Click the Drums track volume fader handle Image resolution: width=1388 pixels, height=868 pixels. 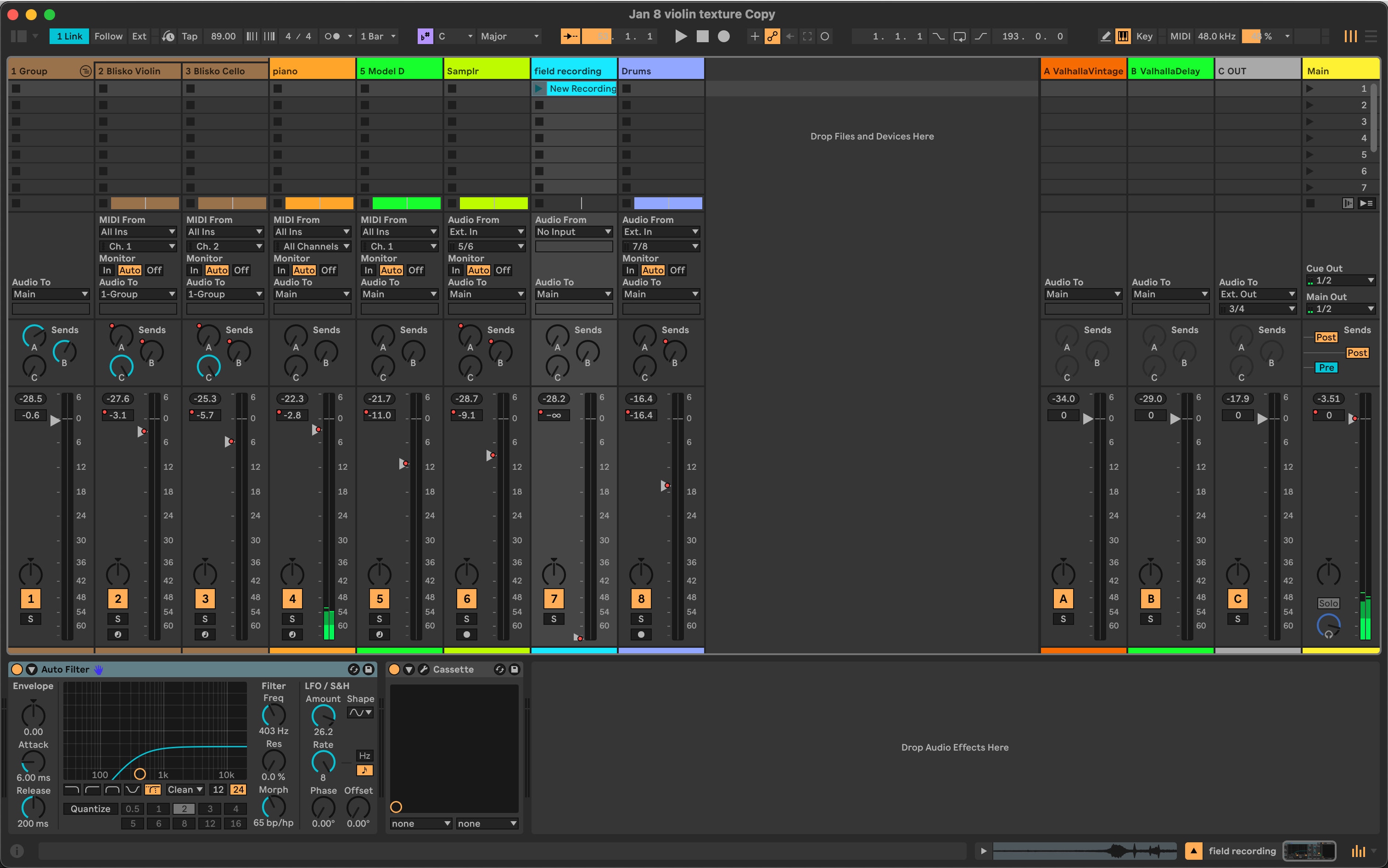click(665, 486)
